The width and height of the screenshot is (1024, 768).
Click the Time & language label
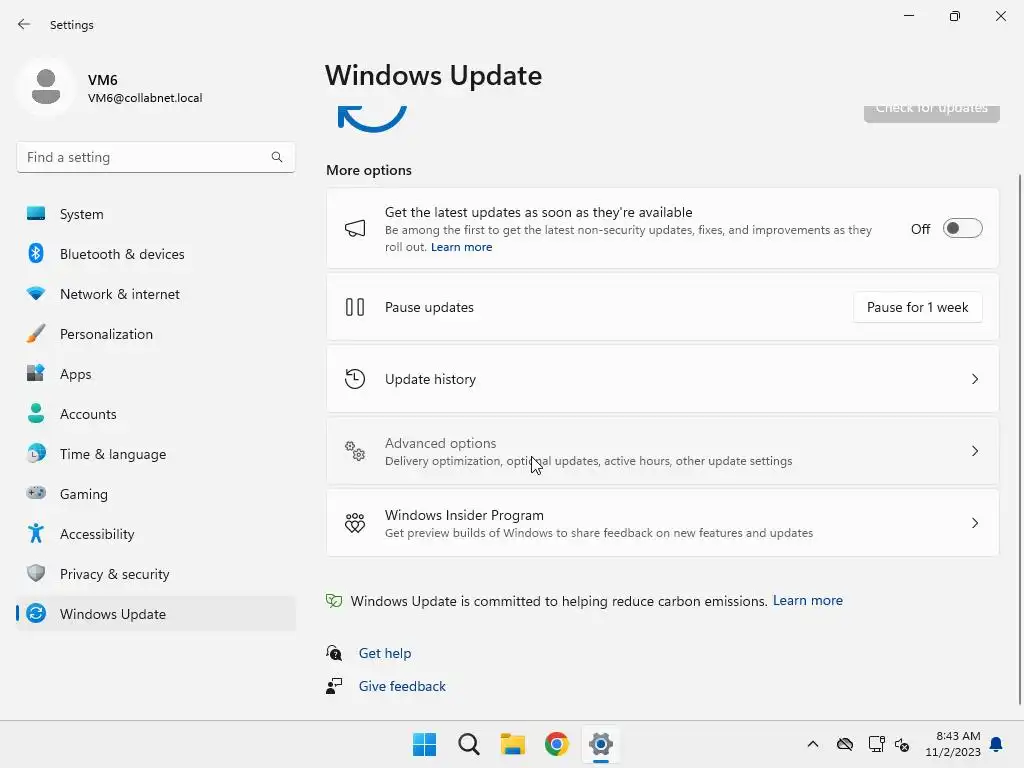coord(113,454)
